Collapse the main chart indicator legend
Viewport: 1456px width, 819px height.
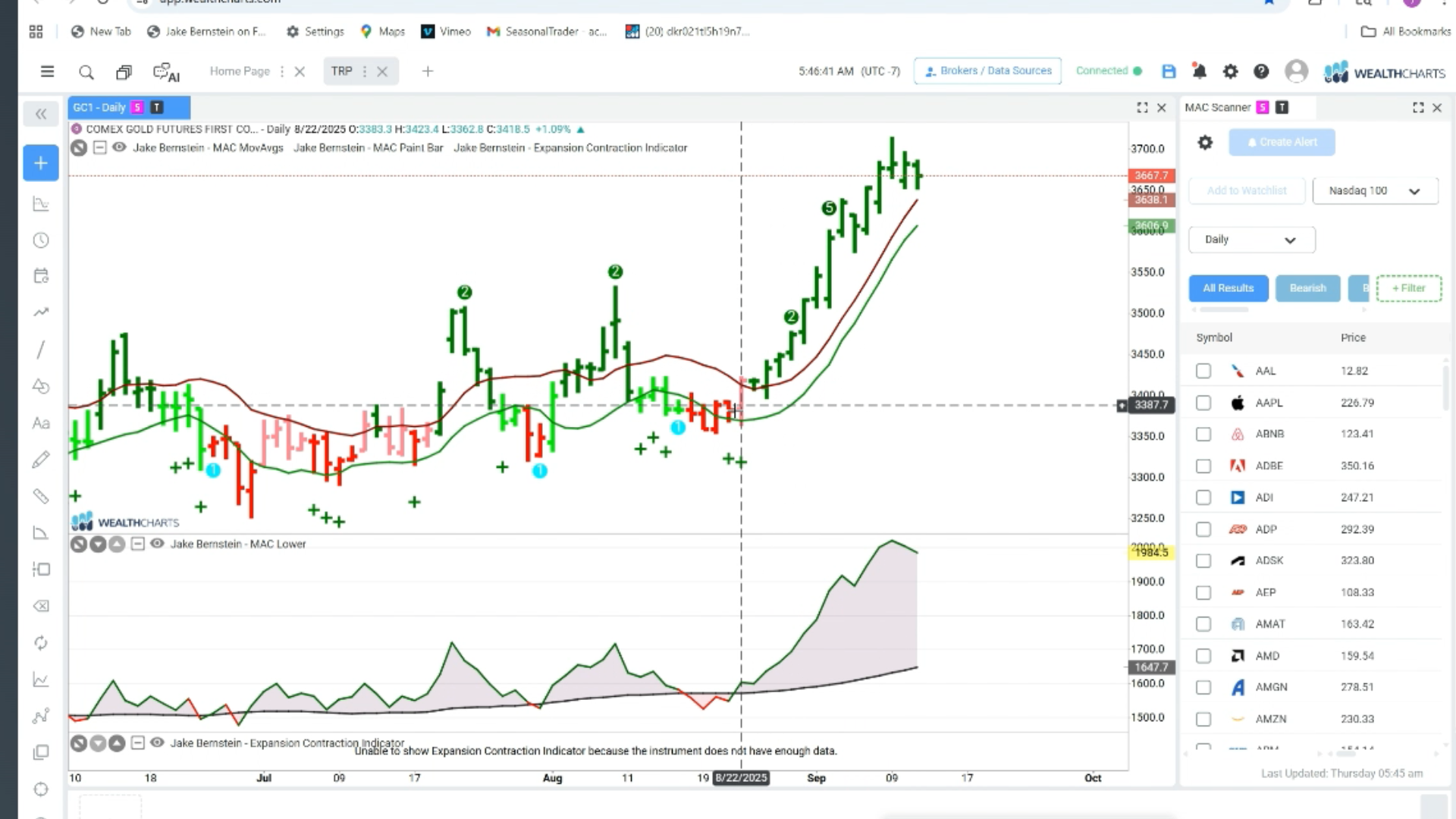pyautogui.click(x=99, y=147)
